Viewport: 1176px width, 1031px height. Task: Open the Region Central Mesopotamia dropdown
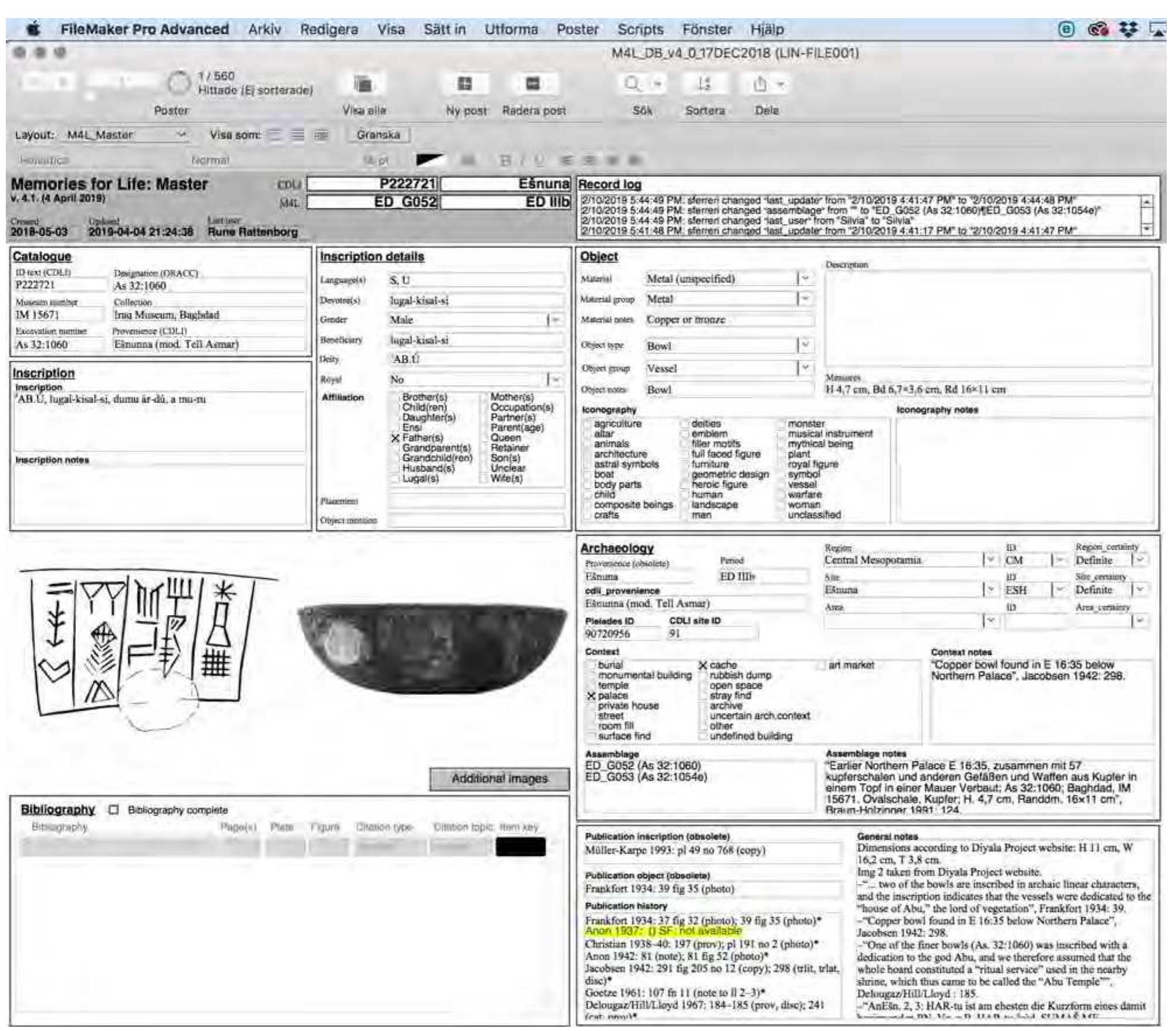coord(990,560)
